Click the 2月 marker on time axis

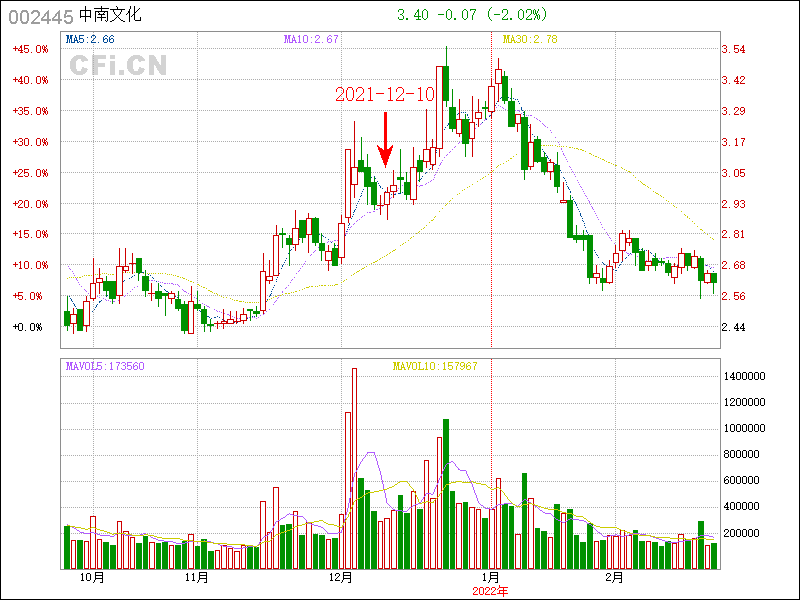point(615,578)
